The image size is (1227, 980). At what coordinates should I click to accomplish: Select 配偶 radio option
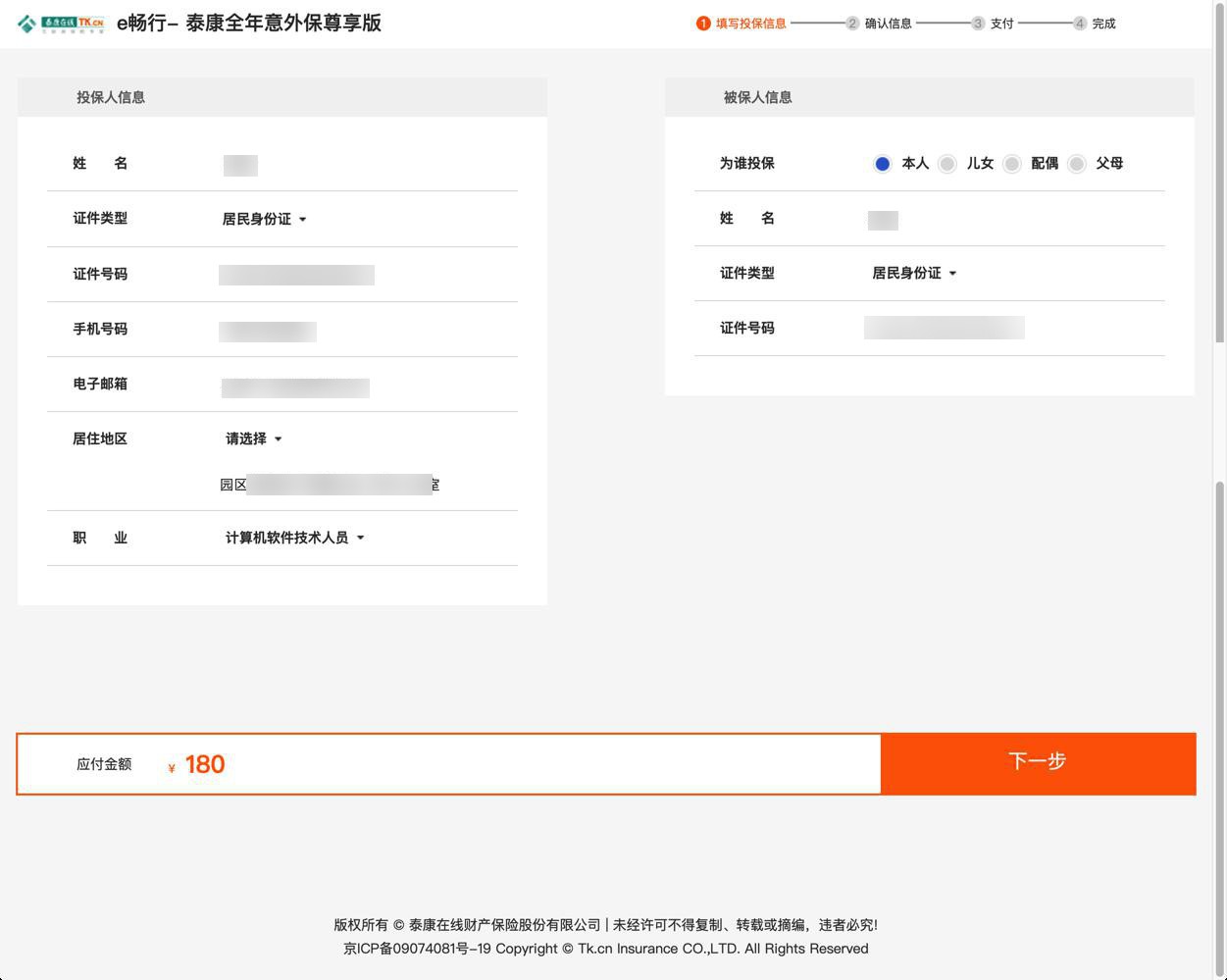pyautogui.click(x=1011, y=164)
